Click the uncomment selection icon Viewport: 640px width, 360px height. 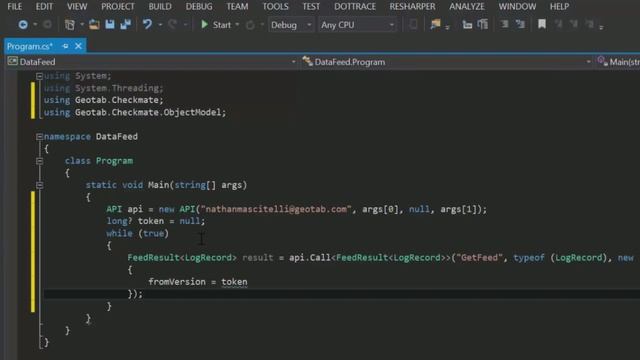(x=520, y=25)
